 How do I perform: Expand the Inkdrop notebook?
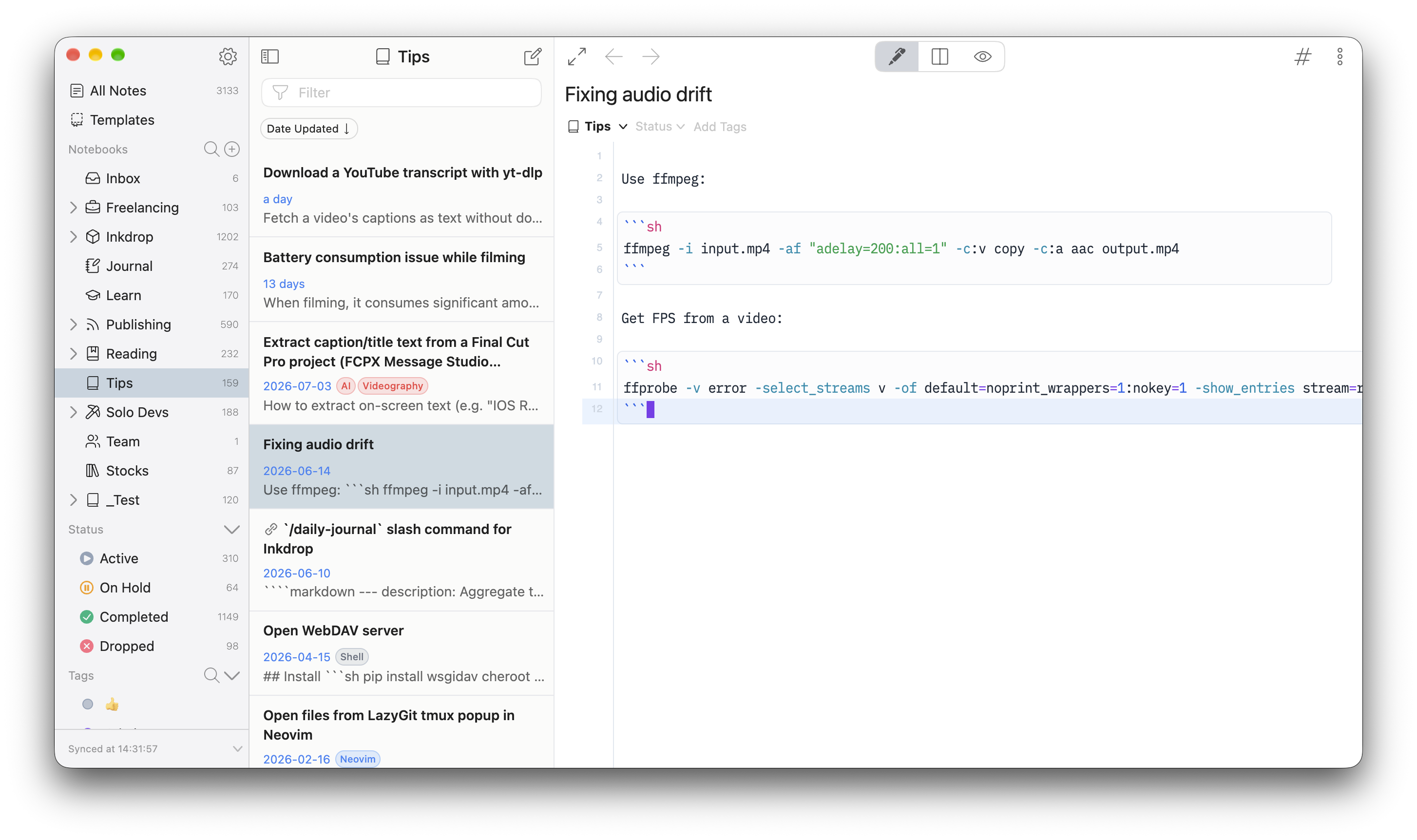click(x=73, y=237)
